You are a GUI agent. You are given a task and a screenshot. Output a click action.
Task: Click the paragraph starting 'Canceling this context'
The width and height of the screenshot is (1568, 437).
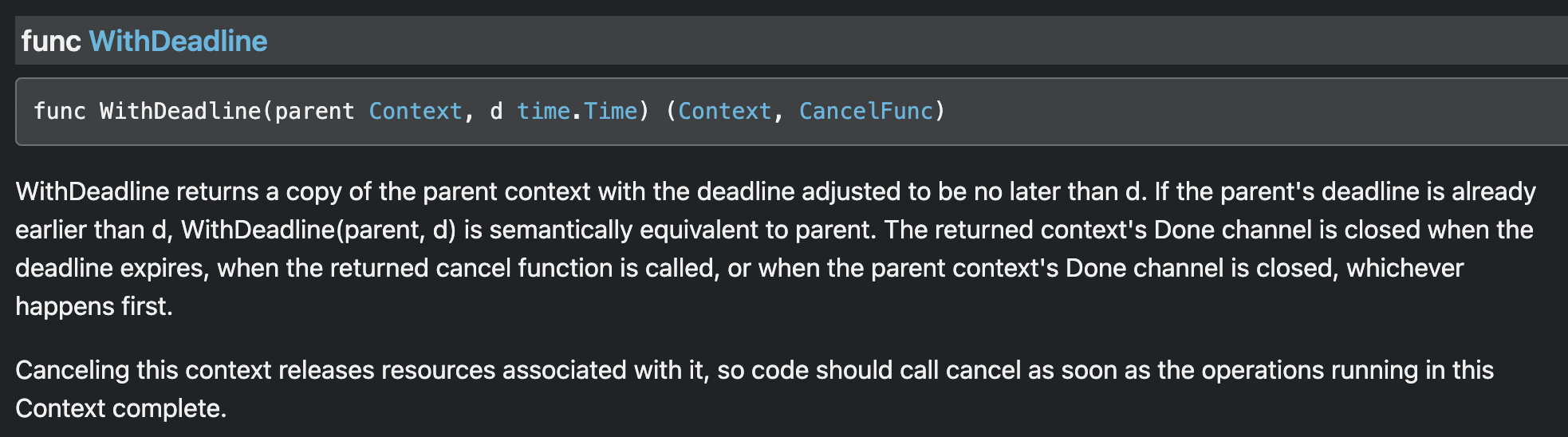754,389
